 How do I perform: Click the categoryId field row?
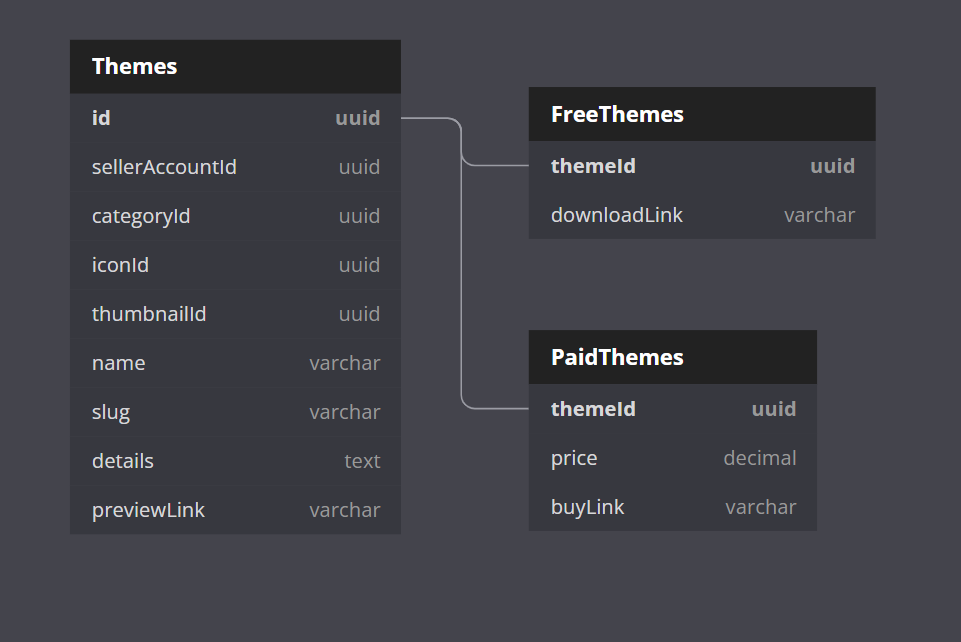pos(235,216)
